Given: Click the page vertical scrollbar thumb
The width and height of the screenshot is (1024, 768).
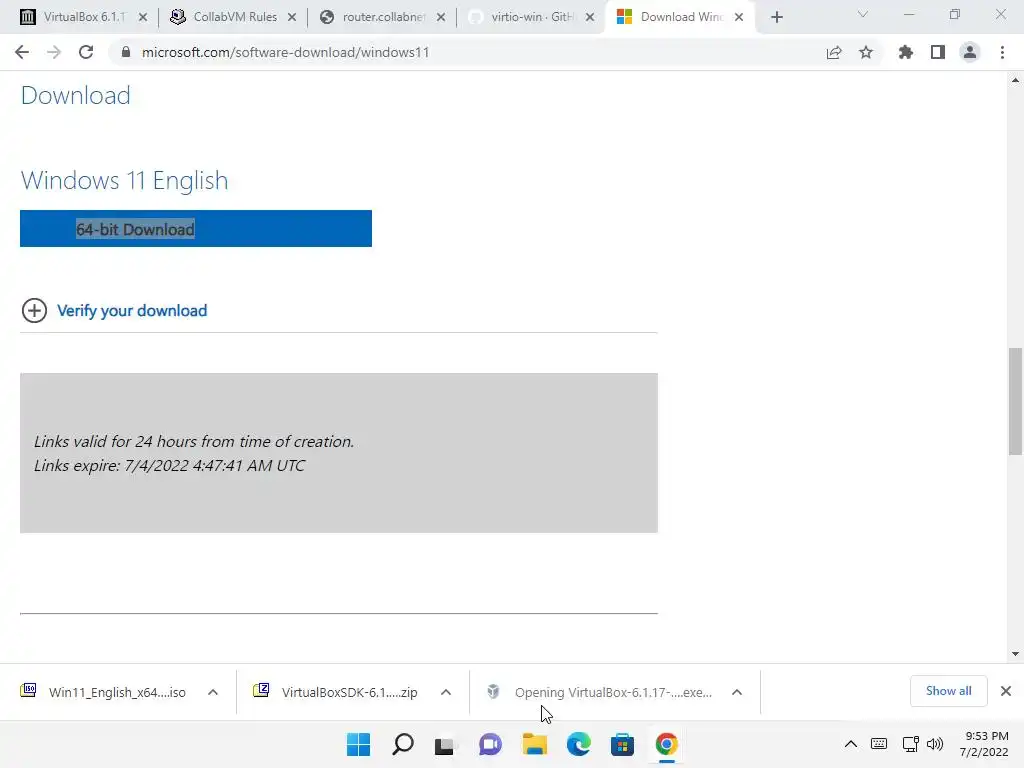Looking at the screenshot, I should tap(1015, 402).
